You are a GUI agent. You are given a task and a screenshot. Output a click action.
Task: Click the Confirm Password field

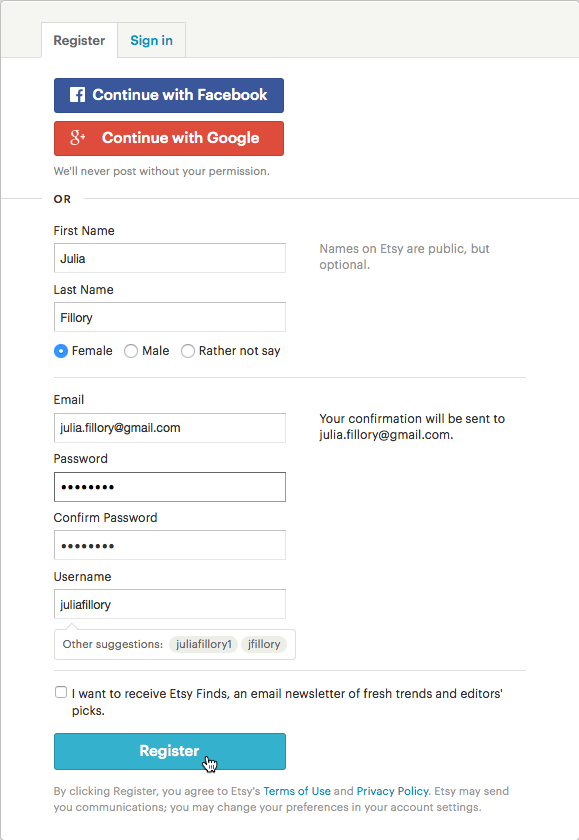pos(170,545)
